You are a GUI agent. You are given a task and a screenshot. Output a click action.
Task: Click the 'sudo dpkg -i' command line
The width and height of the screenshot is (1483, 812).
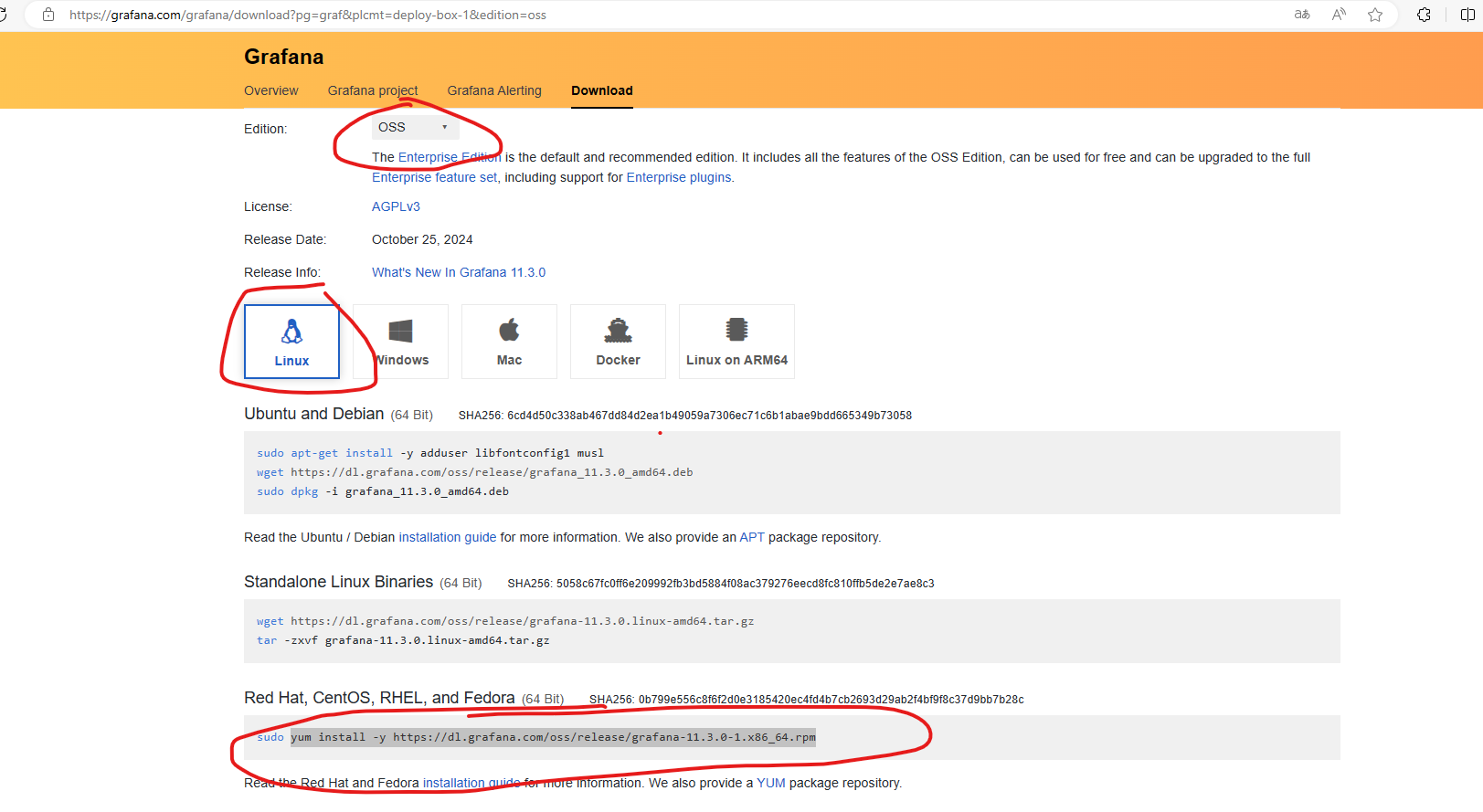point(383,491)
